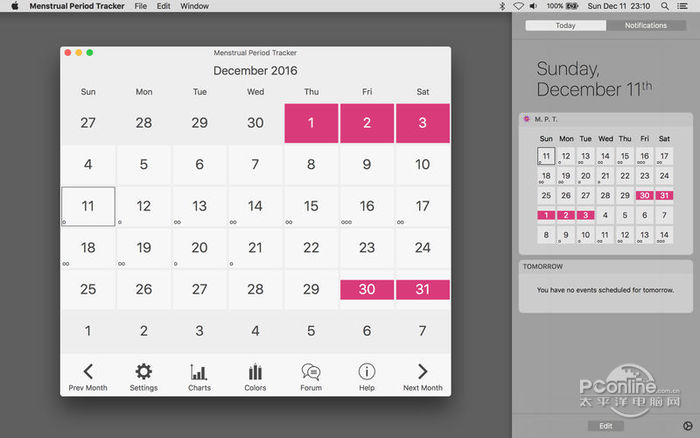Select December 14 in main calendar

click(x=255, y=206)
